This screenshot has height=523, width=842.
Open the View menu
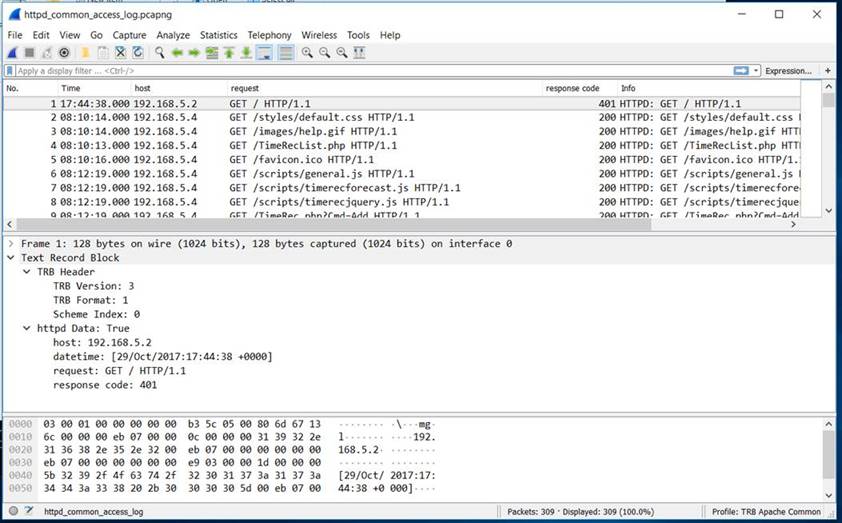click(70, 35)
